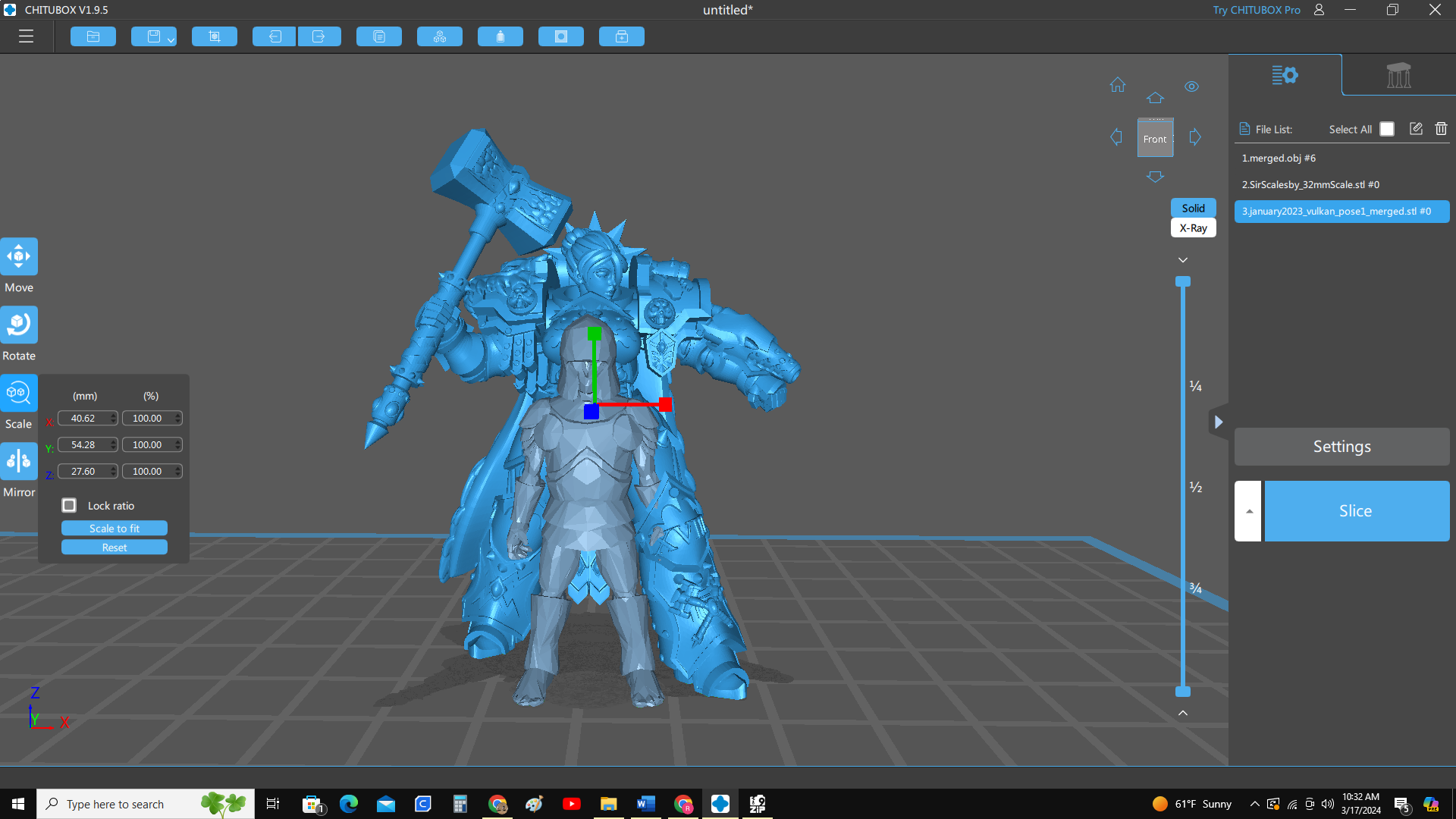Click the screenshot capture toolbar icon

click(215, 36)
